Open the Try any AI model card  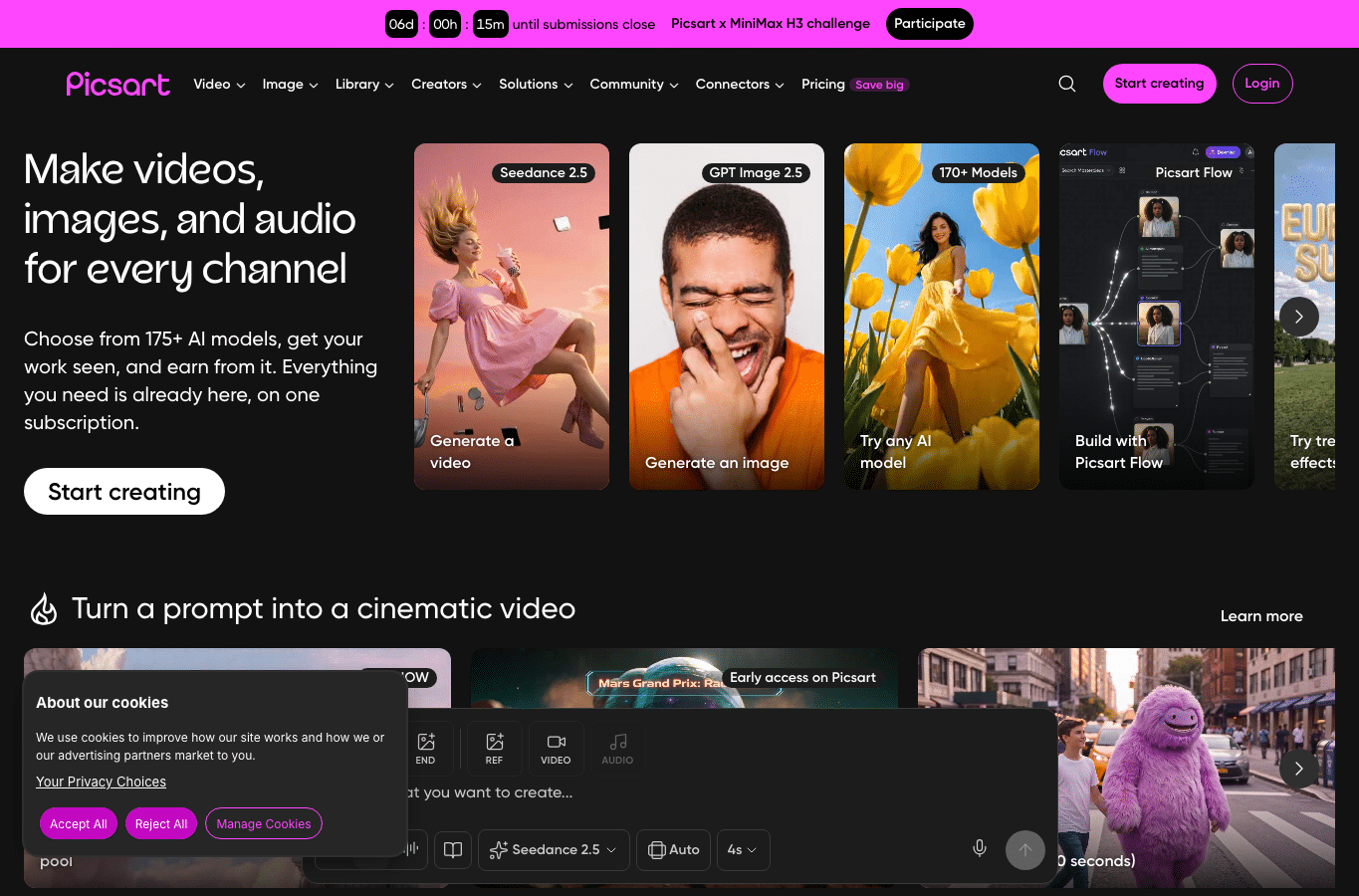coord(942,317)
